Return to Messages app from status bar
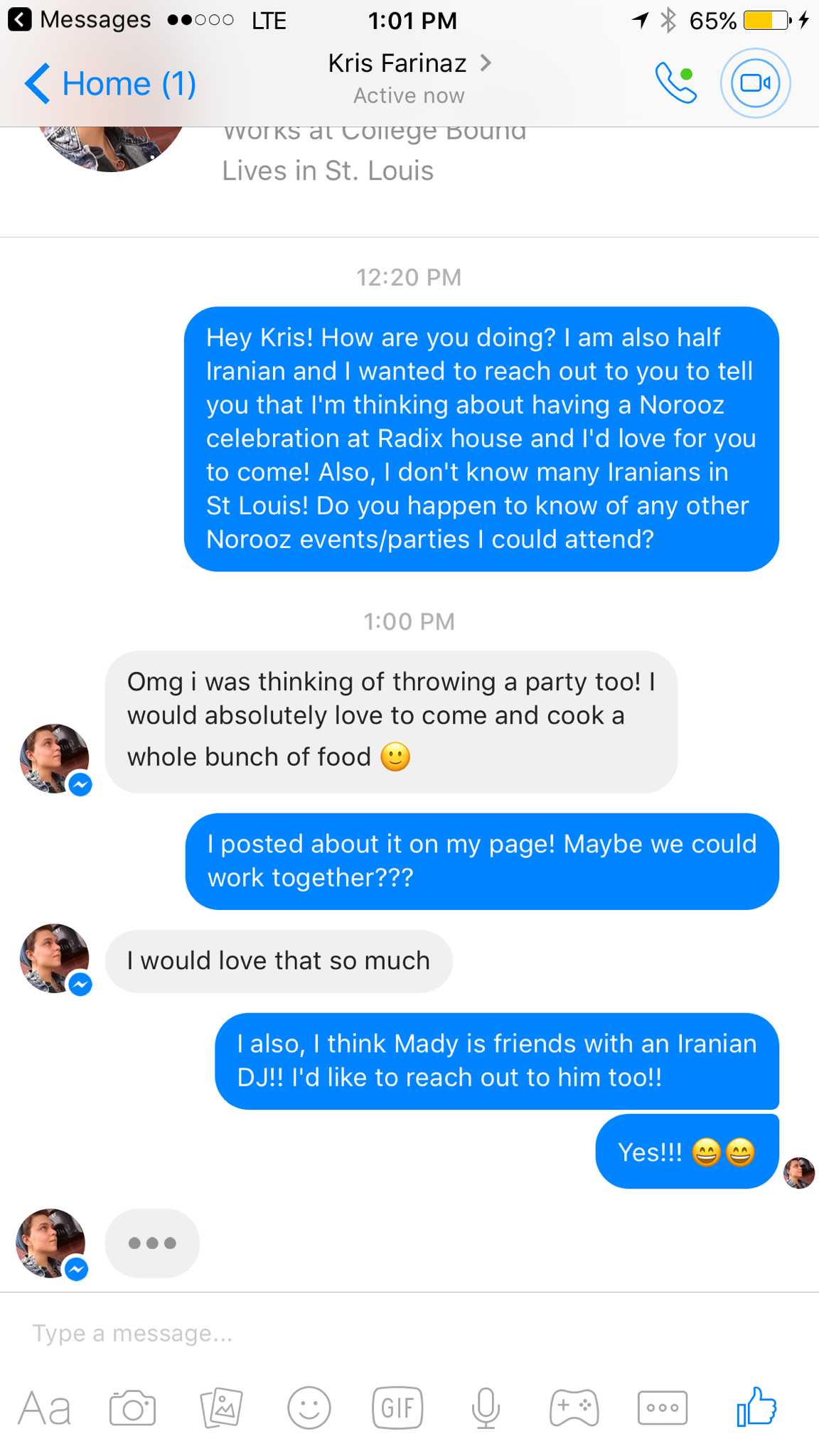This screenshot has width=819, height=1456. click(x=80, y=20)
